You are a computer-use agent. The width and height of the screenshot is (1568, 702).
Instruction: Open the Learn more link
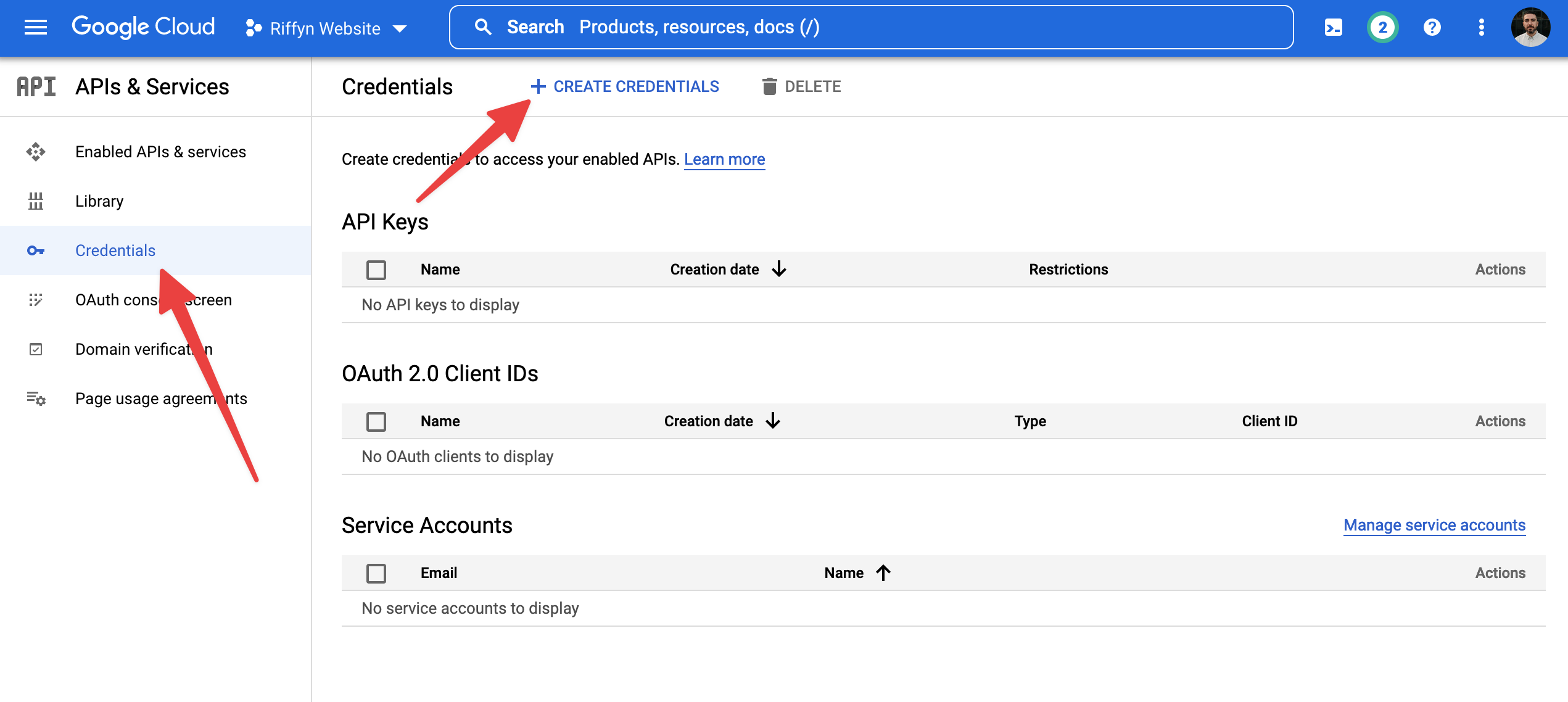(725, 159)
